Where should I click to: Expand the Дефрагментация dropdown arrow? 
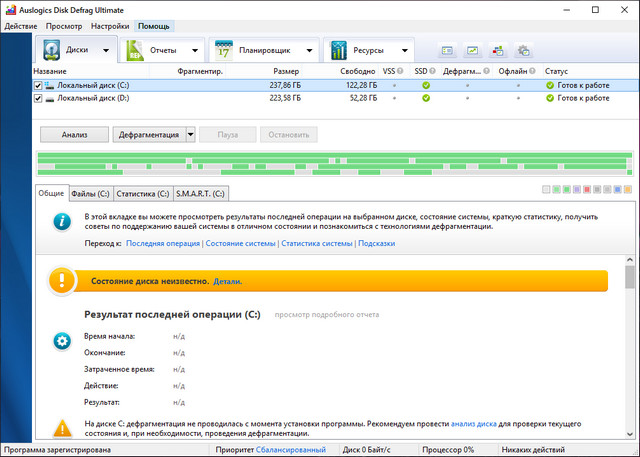pyautogui.click(x=190, y=134)
